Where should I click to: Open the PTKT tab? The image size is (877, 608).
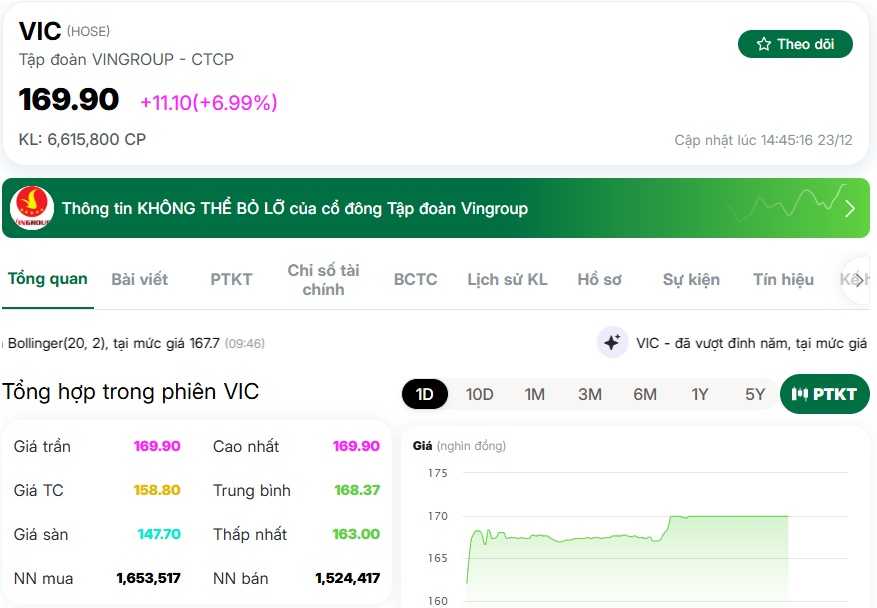231,280
